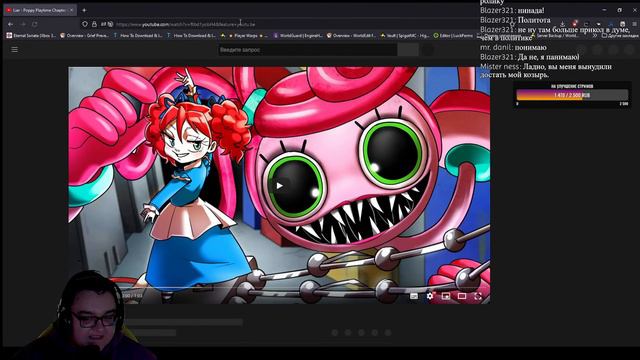This screenshot has height=360, width=640.
Task: Open a new browser tab
Action: (84, 10)
